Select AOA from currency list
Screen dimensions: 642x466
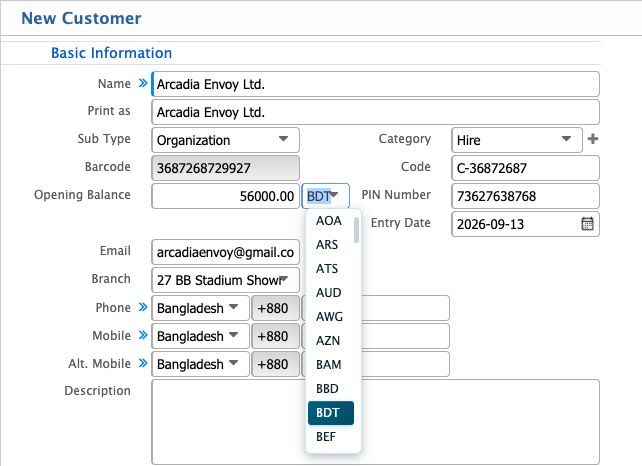330,221
